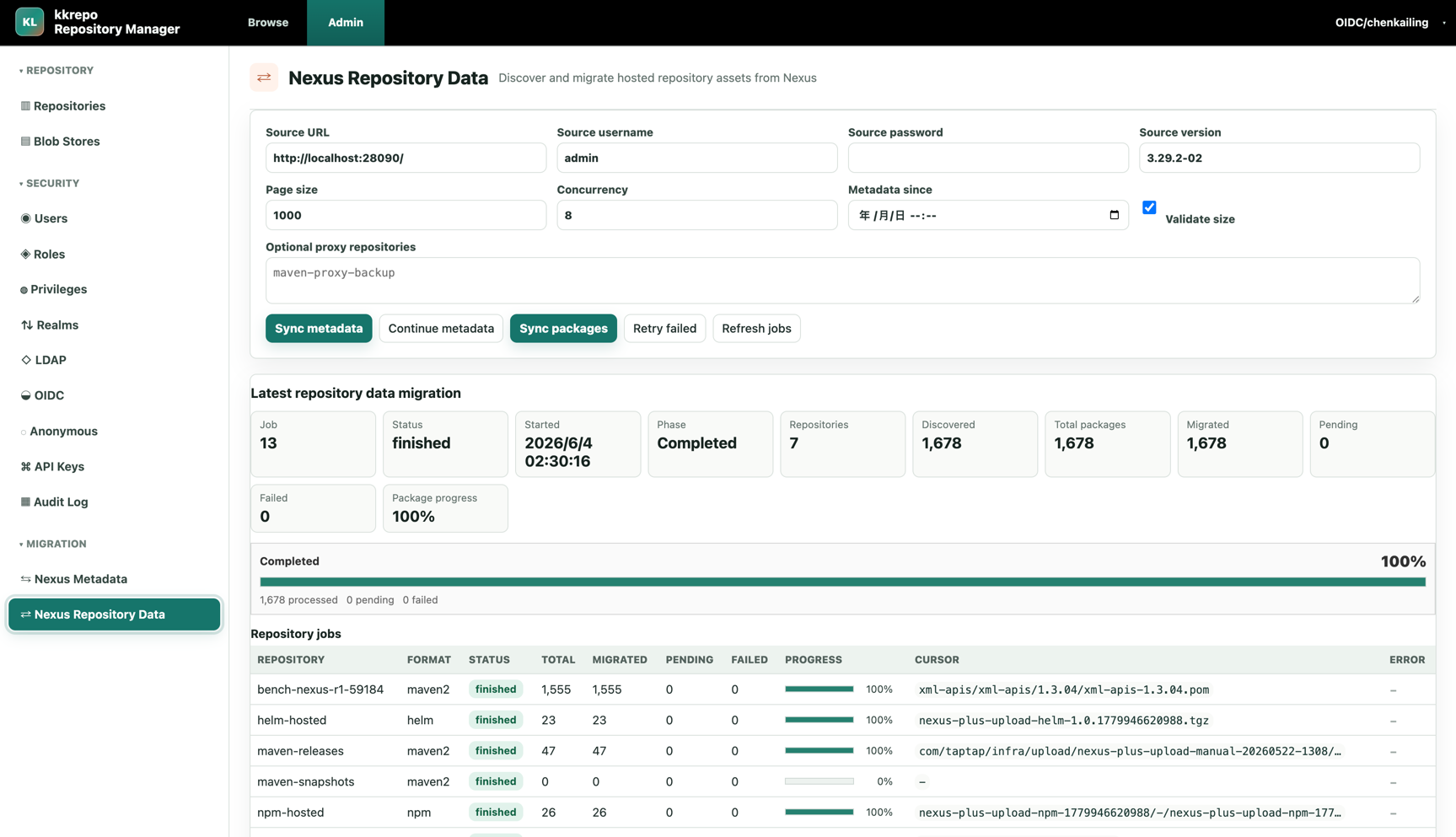Image resolution: width=1456 pixels, height=837 pixels.
Task: Click the Roles diamond icon
Action: click(25, 254)
